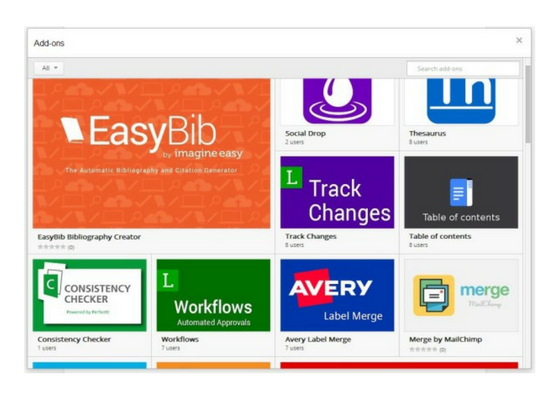Click the Add-ons dialog title
Image resolution: width=560 pixels, height=397 pixels.
[49, 43]
